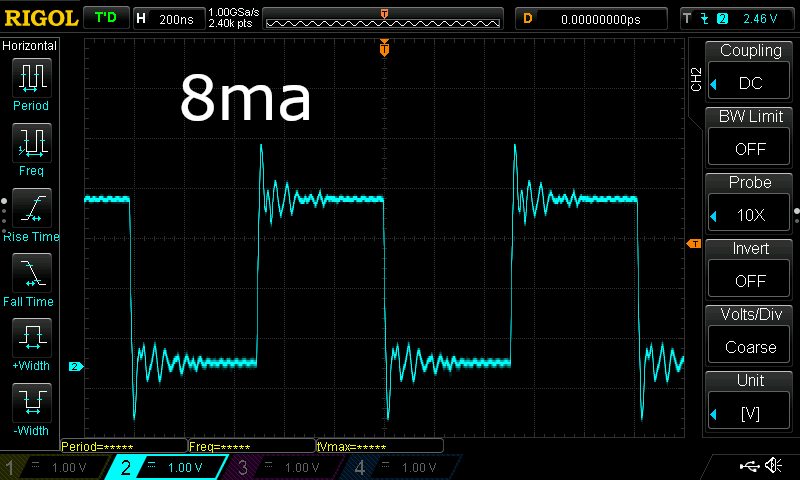Toggle Volts/Div Coarse setting
Image resolution: width=800 pixels, height=480 pixels.
(751, 347)
